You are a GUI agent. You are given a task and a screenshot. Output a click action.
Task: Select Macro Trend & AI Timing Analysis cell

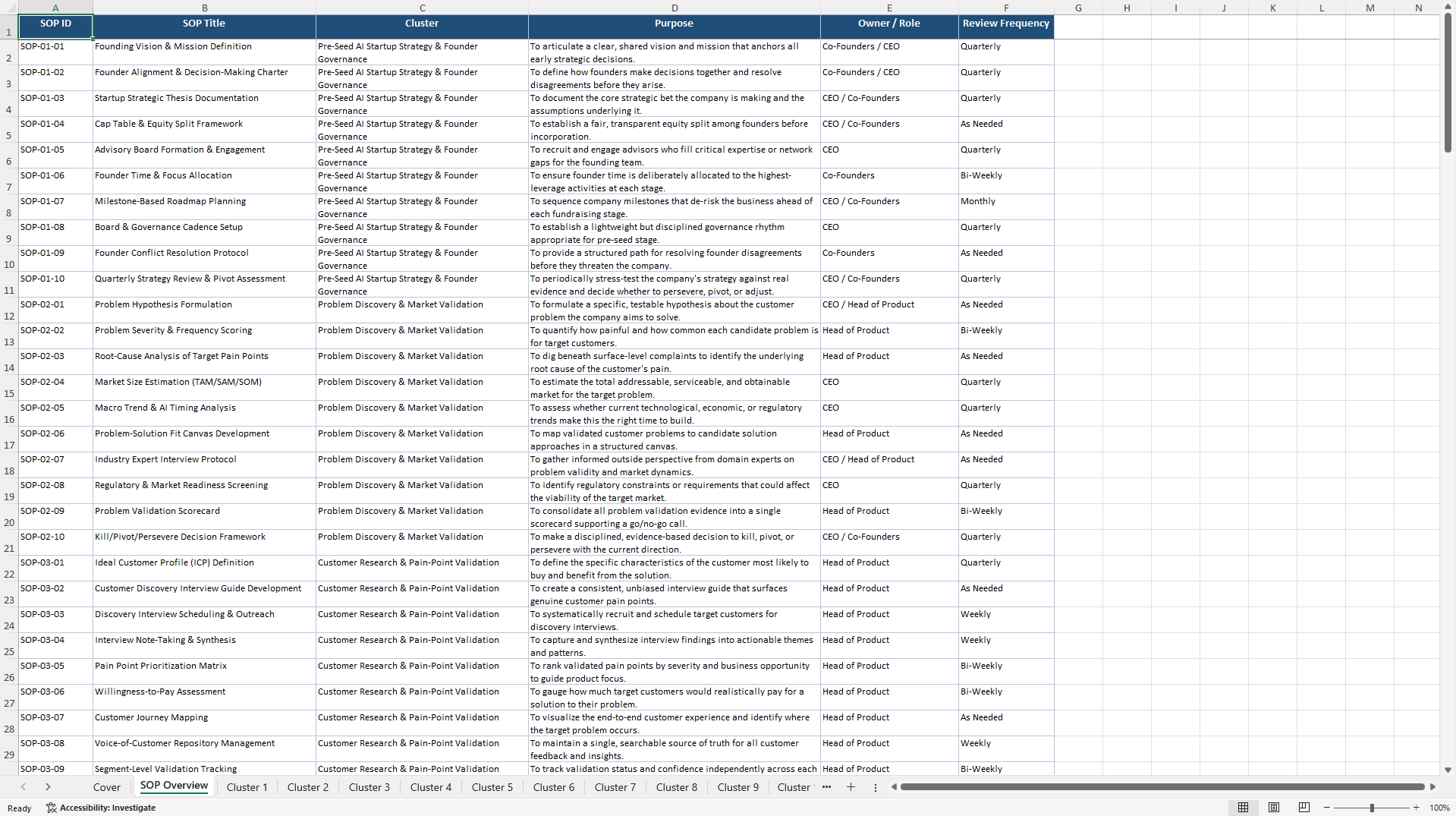[204, 414]
